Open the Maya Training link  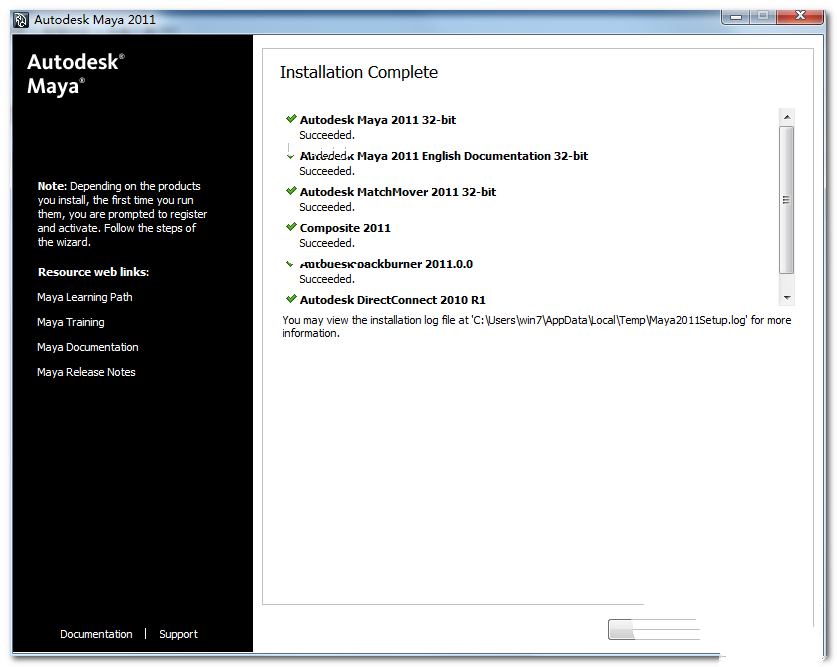click(70, 322)
